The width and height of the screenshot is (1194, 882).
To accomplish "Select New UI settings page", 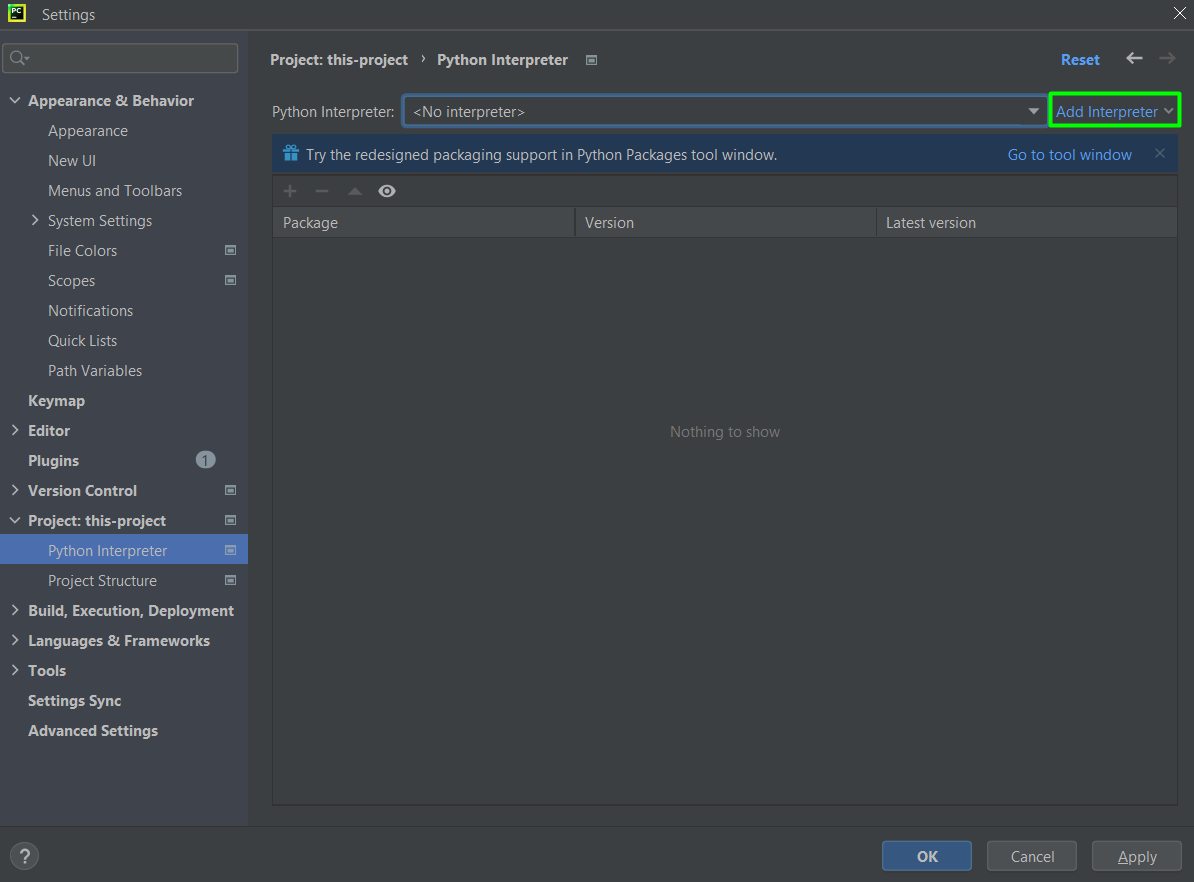I will (x=72, y=161).
